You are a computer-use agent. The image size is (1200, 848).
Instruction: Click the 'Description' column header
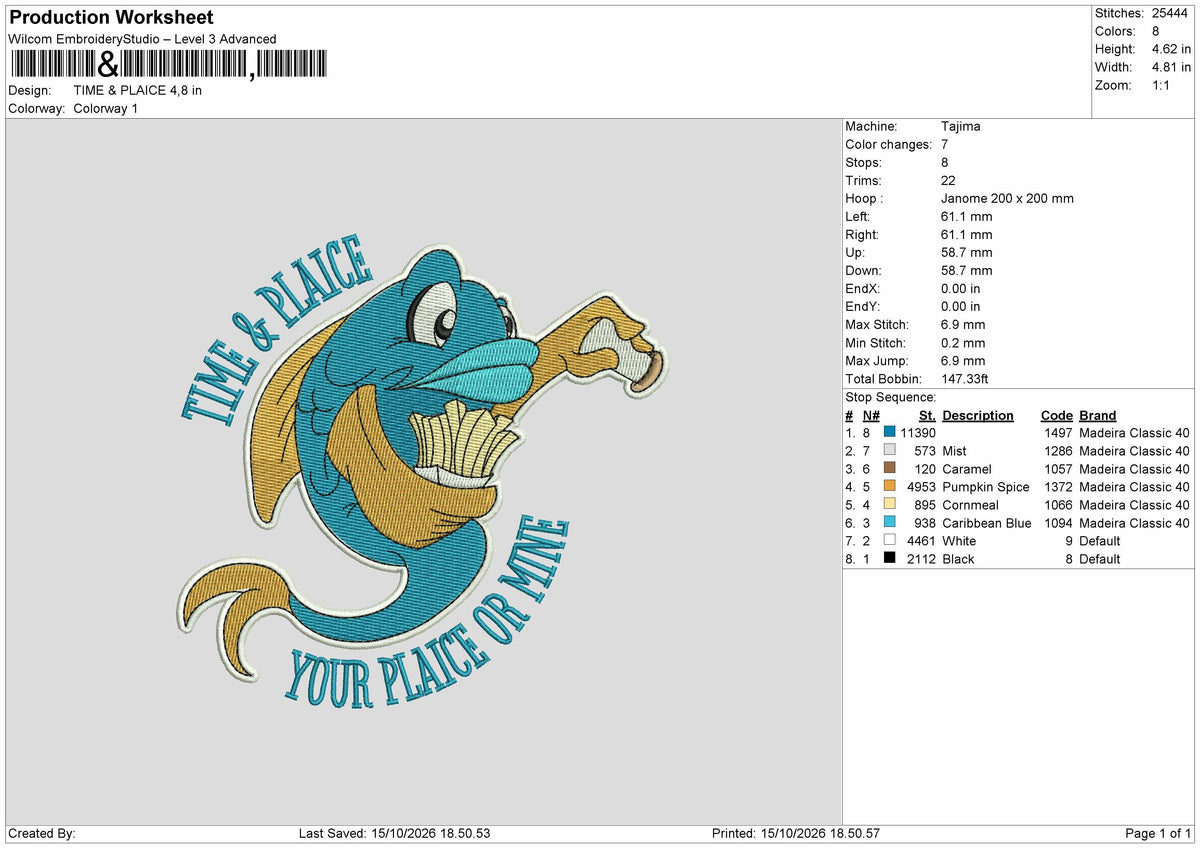978,415
